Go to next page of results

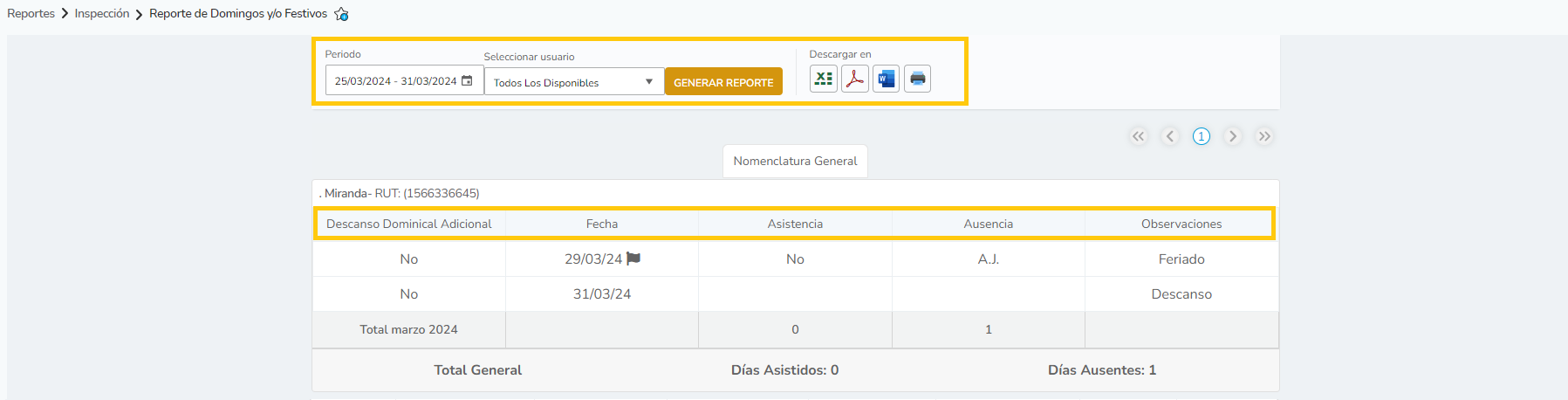tap(1232, 136)
